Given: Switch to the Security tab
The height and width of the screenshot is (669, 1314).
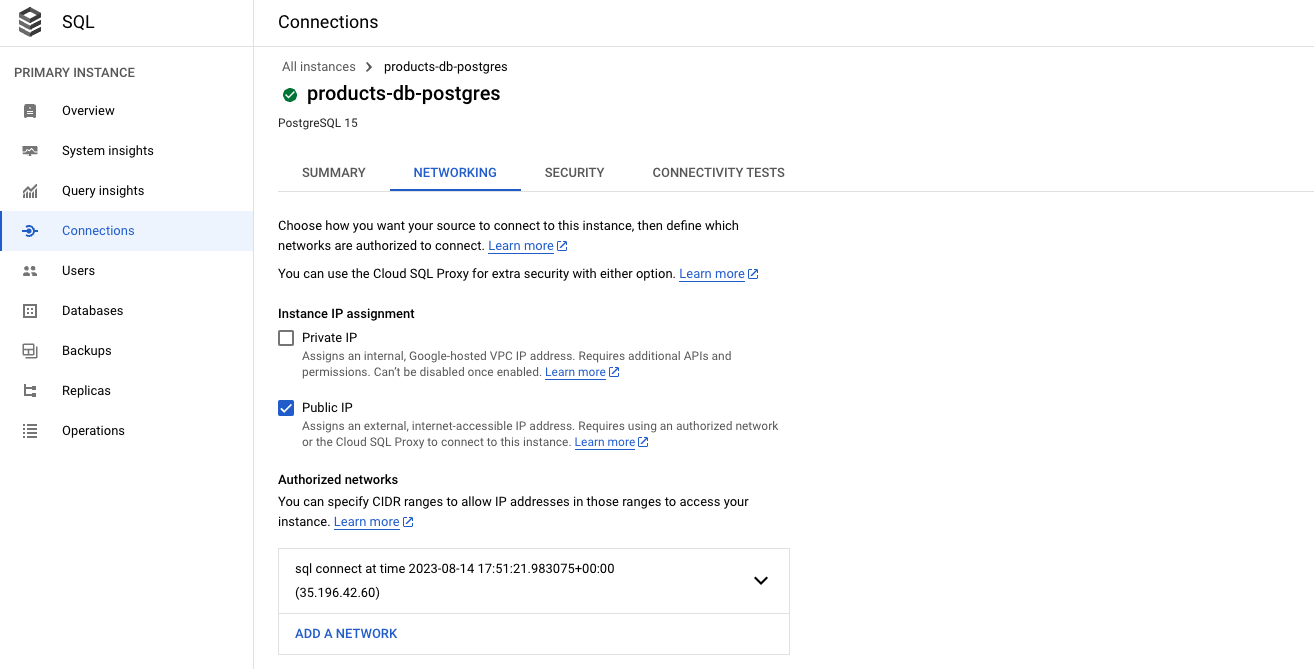Looking at the screenshot, I should pyautogui.click(x=574, y=173).
